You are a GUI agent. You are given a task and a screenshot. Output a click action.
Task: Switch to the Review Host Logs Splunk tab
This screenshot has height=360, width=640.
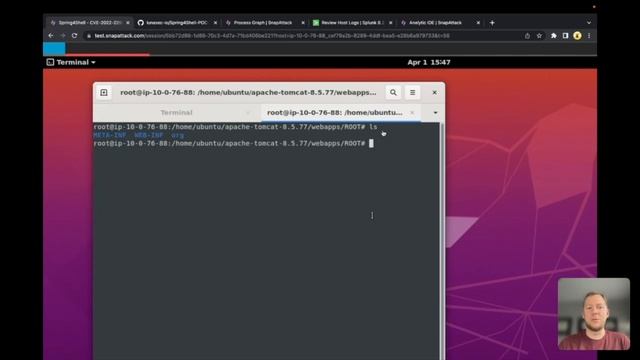[x=351, y=23]
